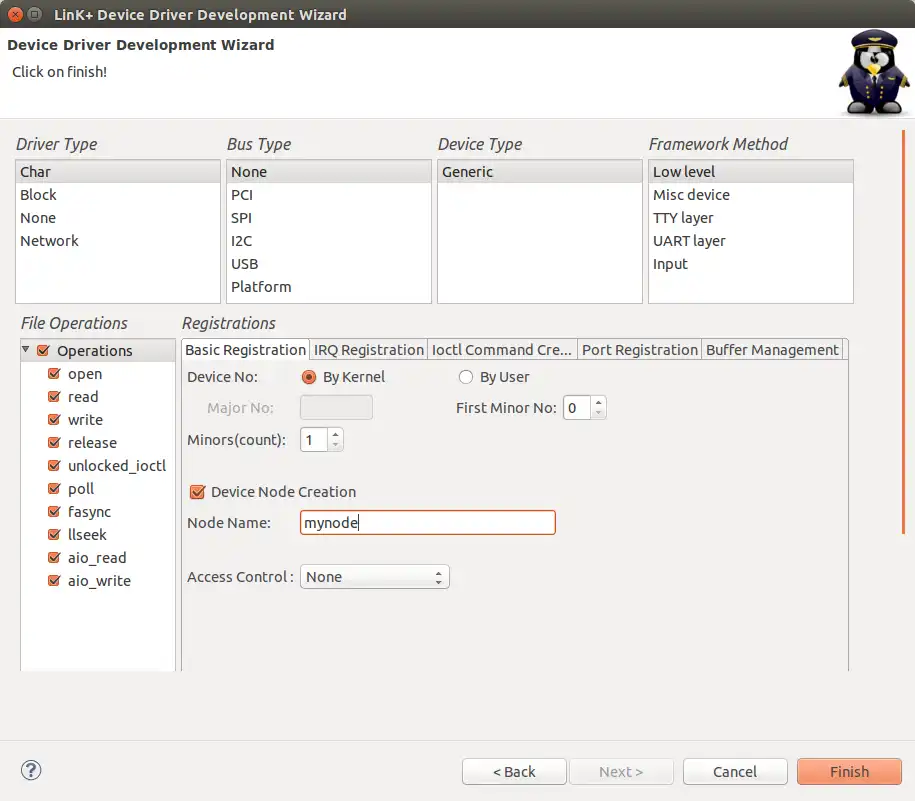Screen dimensions: 915x801
Task: Click the First Minor No value field
Action: click(x=577, y=408)
